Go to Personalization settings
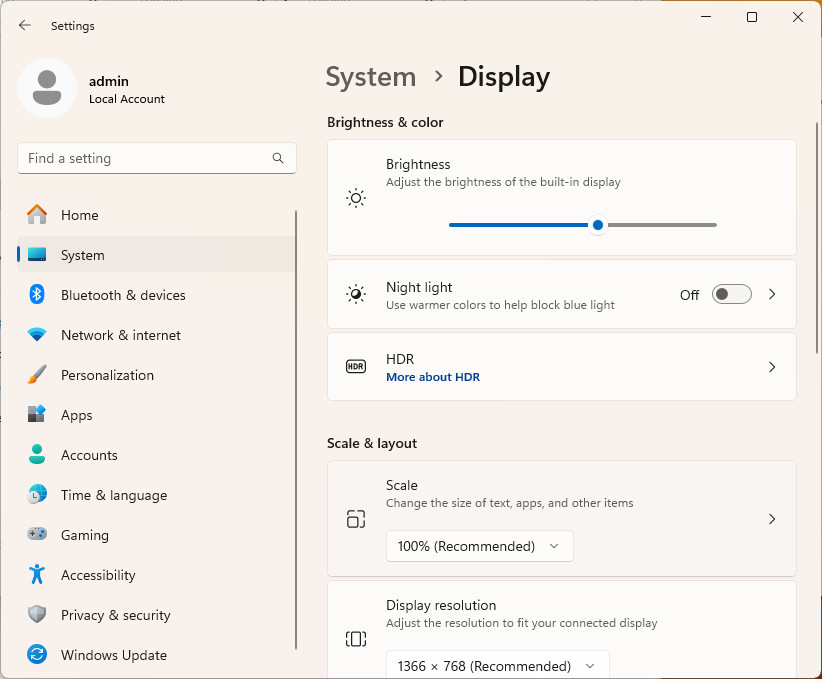 156,375
